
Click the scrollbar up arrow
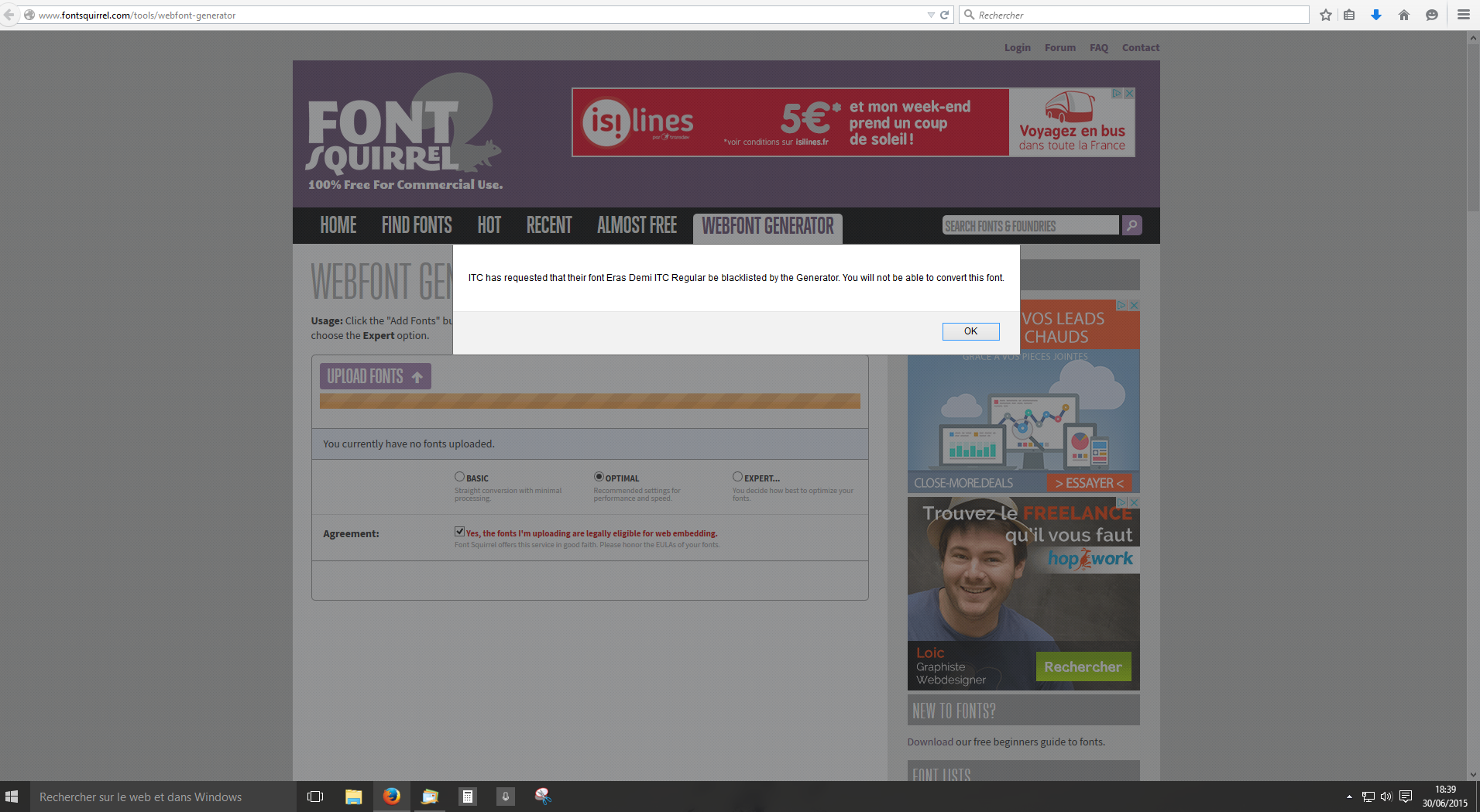coord(1473,38)
